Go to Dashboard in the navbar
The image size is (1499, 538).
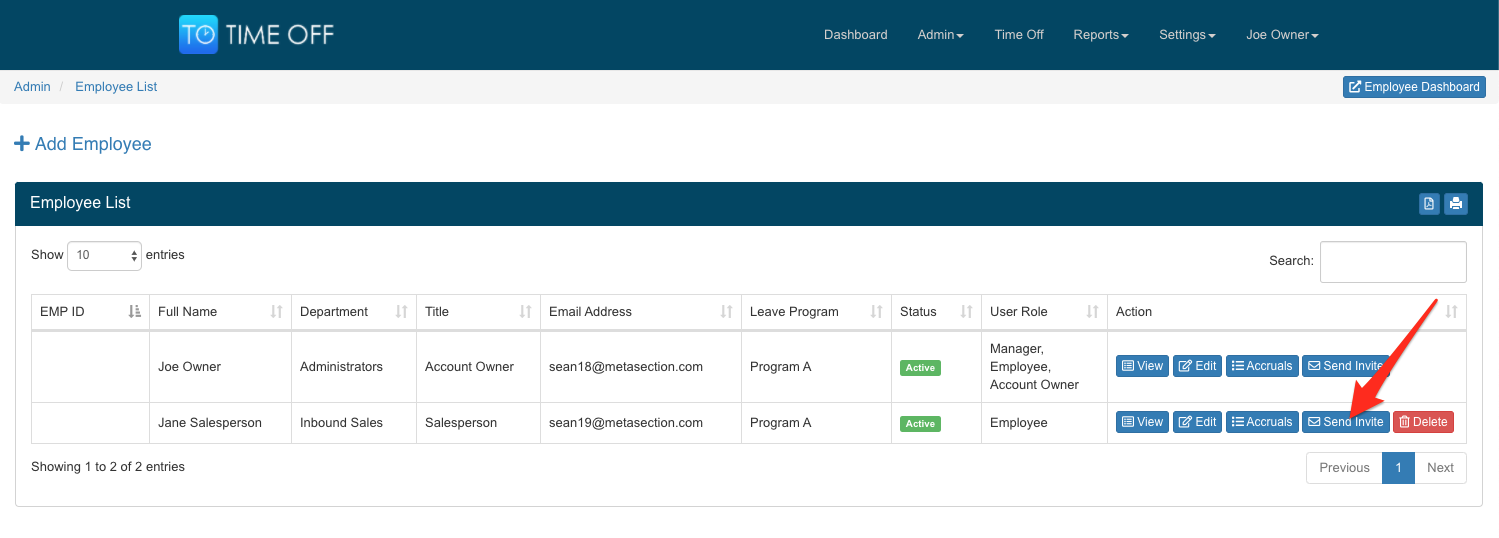pos(855,35)
